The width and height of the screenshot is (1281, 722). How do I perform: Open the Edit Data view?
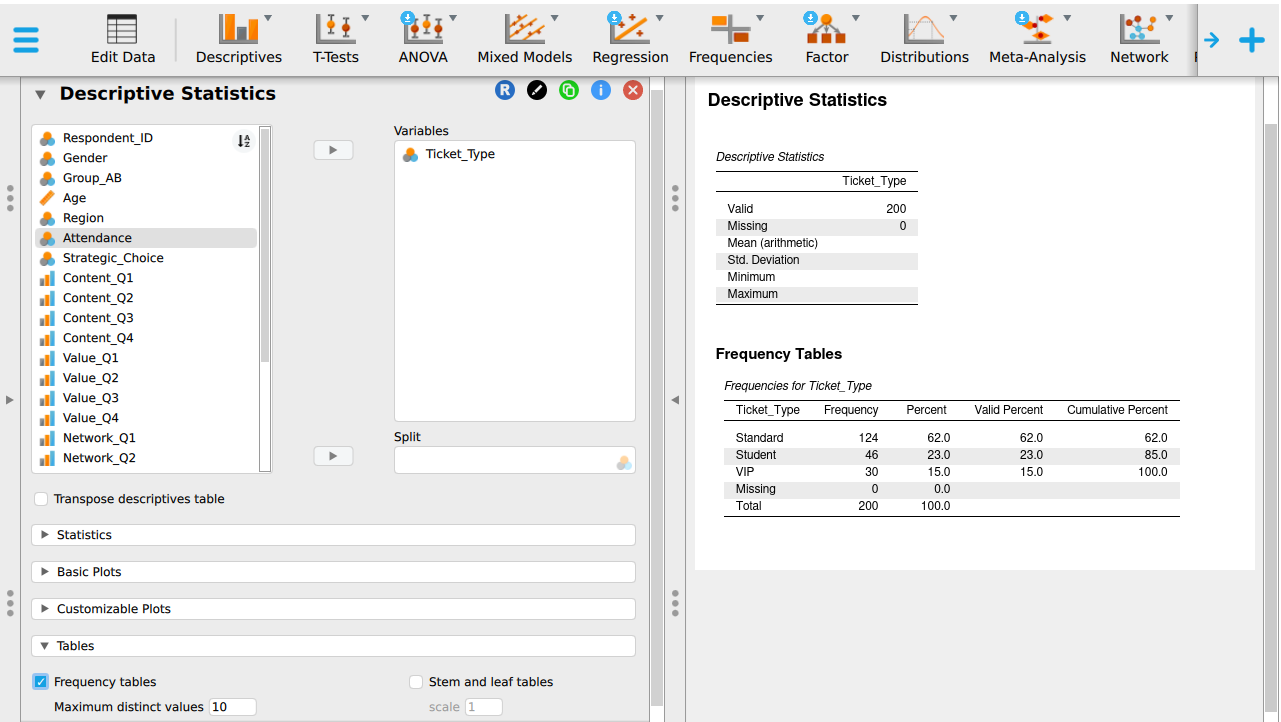coord(123,40)
